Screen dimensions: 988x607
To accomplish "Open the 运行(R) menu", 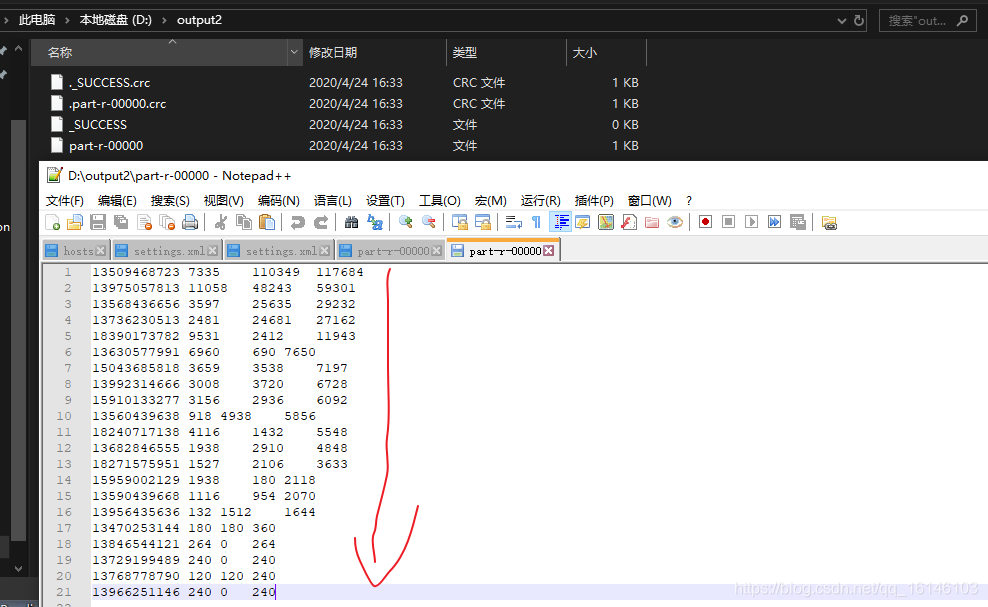I will (541, 200).
